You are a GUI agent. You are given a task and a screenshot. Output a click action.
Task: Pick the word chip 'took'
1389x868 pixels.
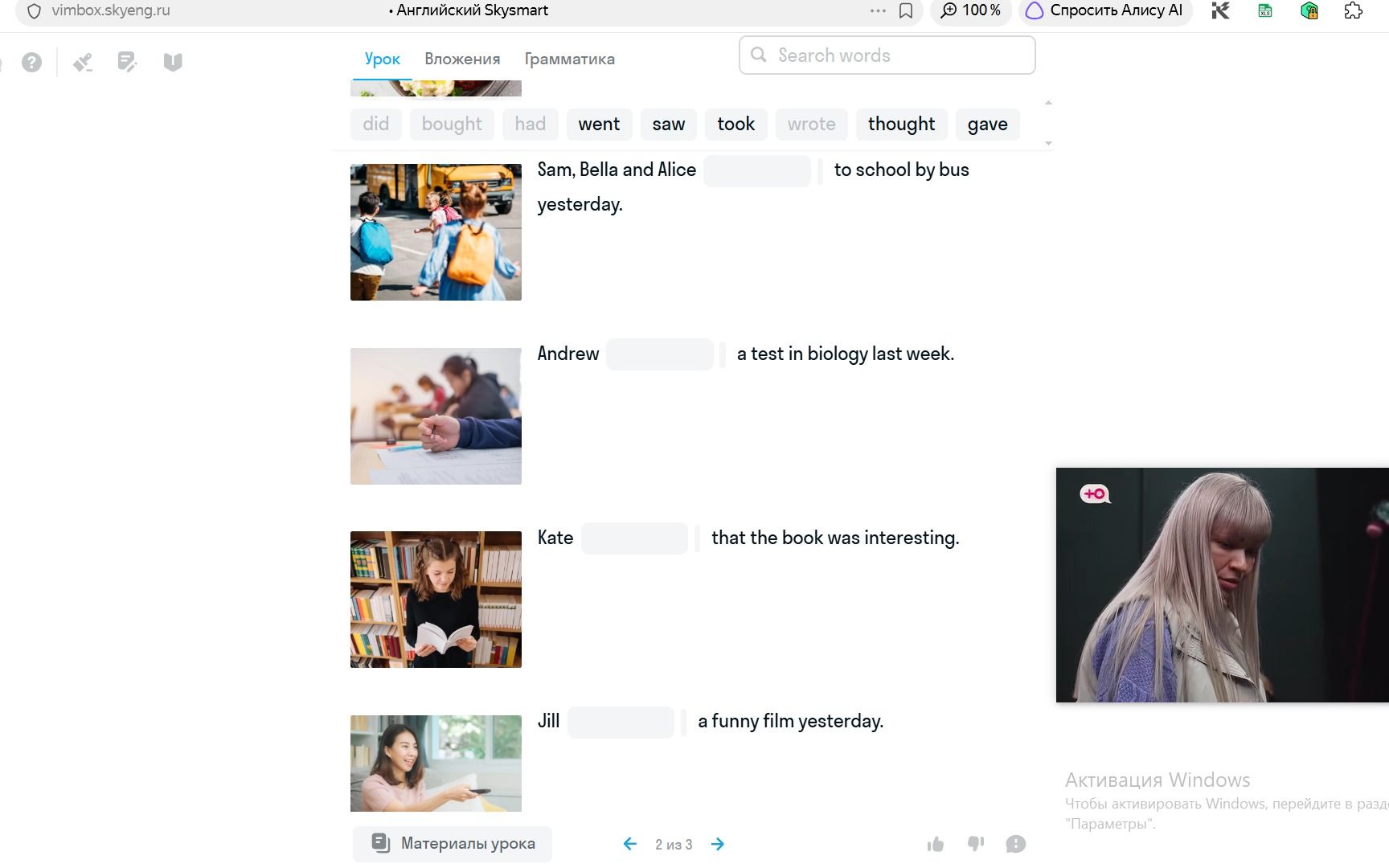[736, 124]
